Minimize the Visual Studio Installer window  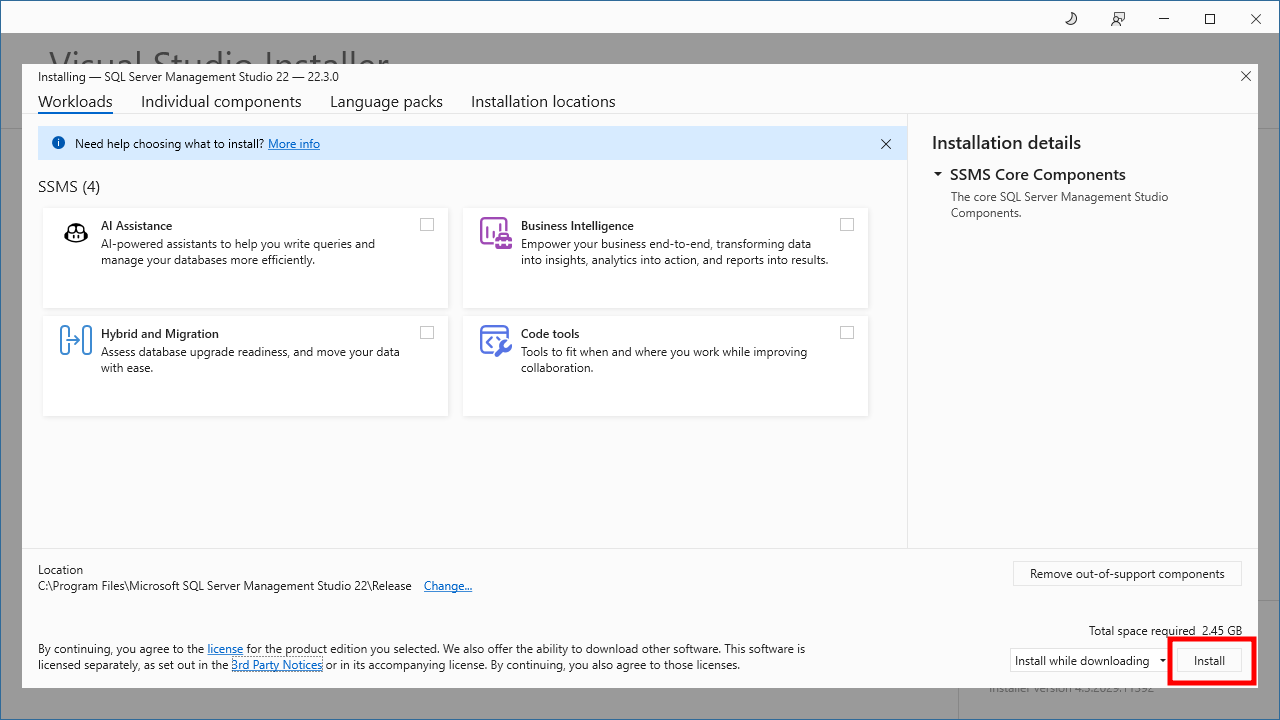pos(1164,18)
